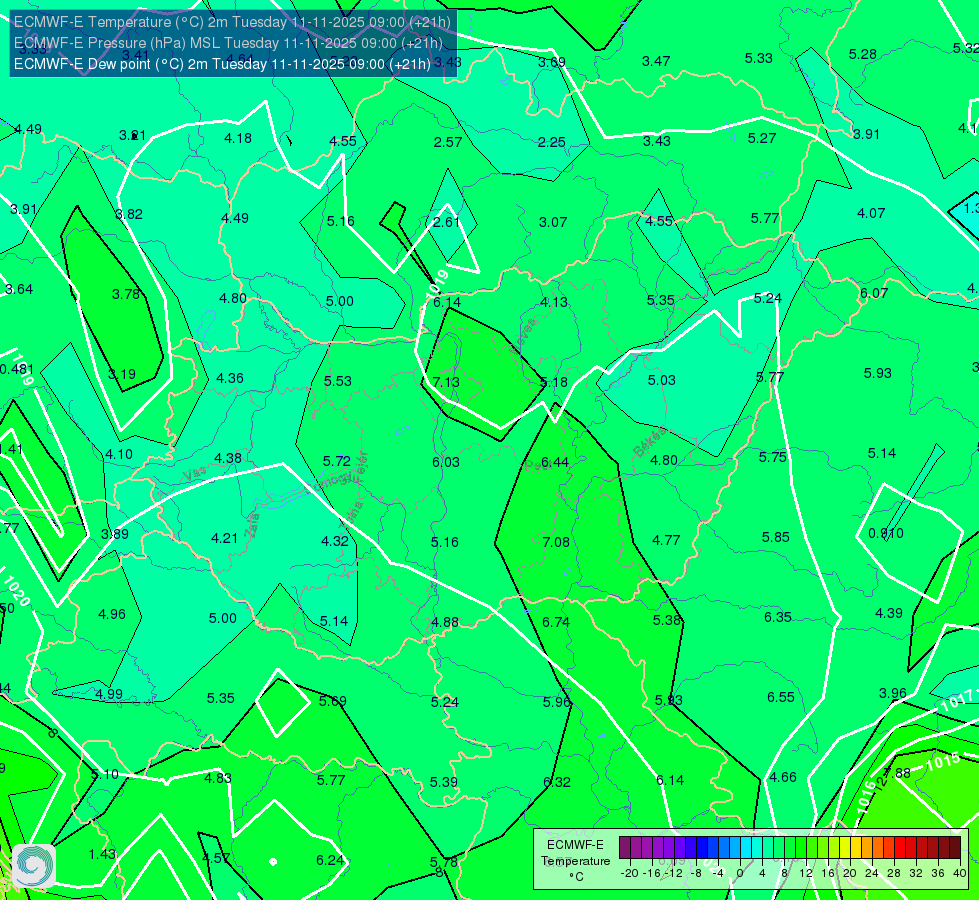
Task: Click the grid value 5.53
Action: (x=338, y=381)
